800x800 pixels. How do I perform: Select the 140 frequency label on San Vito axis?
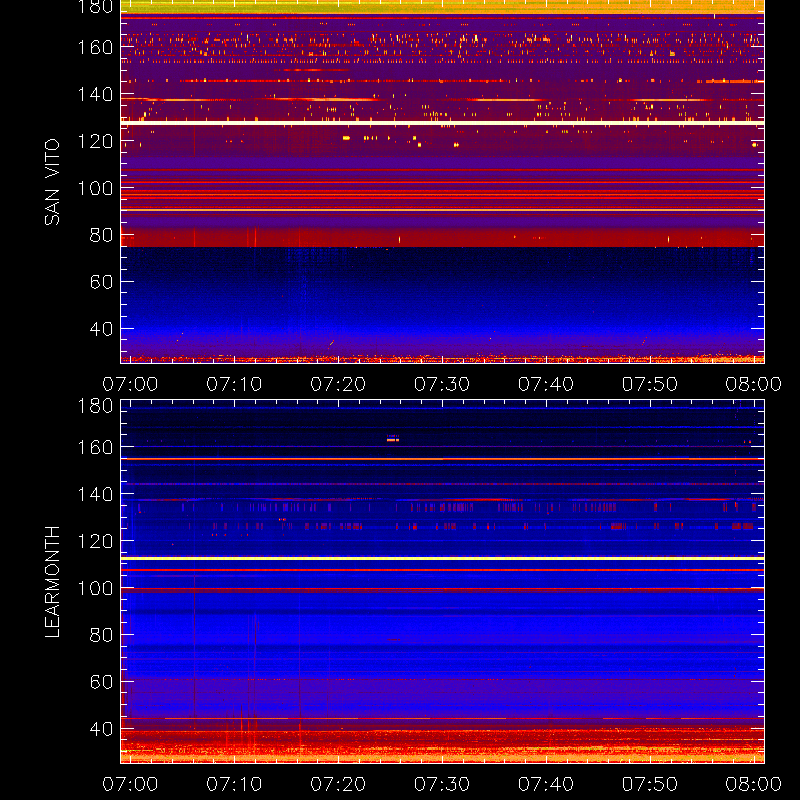click(95, 94)
